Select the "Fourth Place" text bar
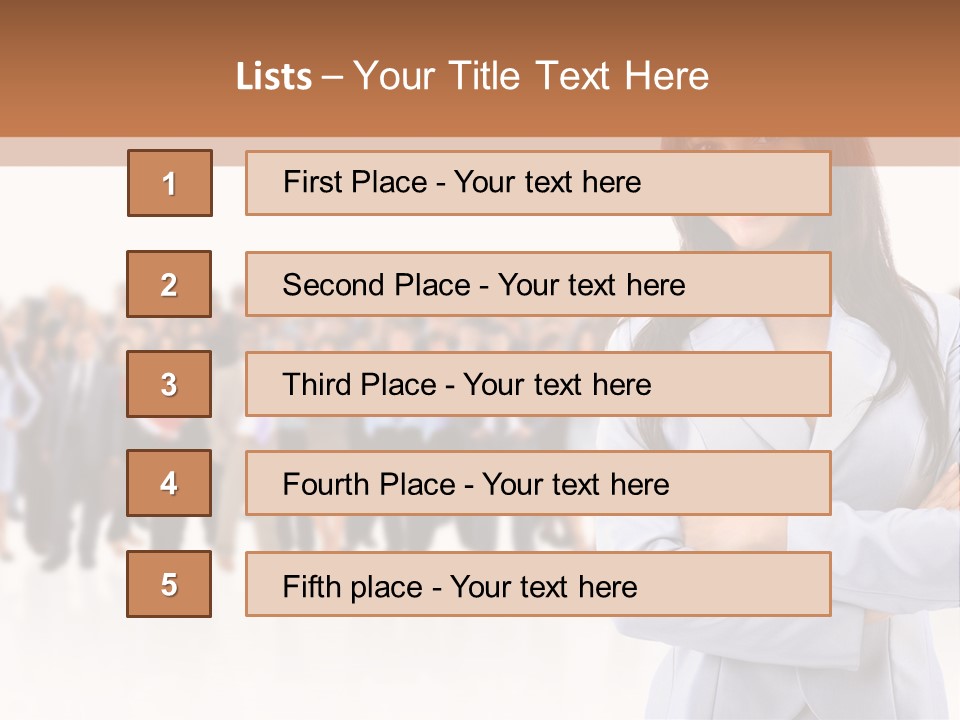Viewport: 960px width, 720px height. point(538,484)
